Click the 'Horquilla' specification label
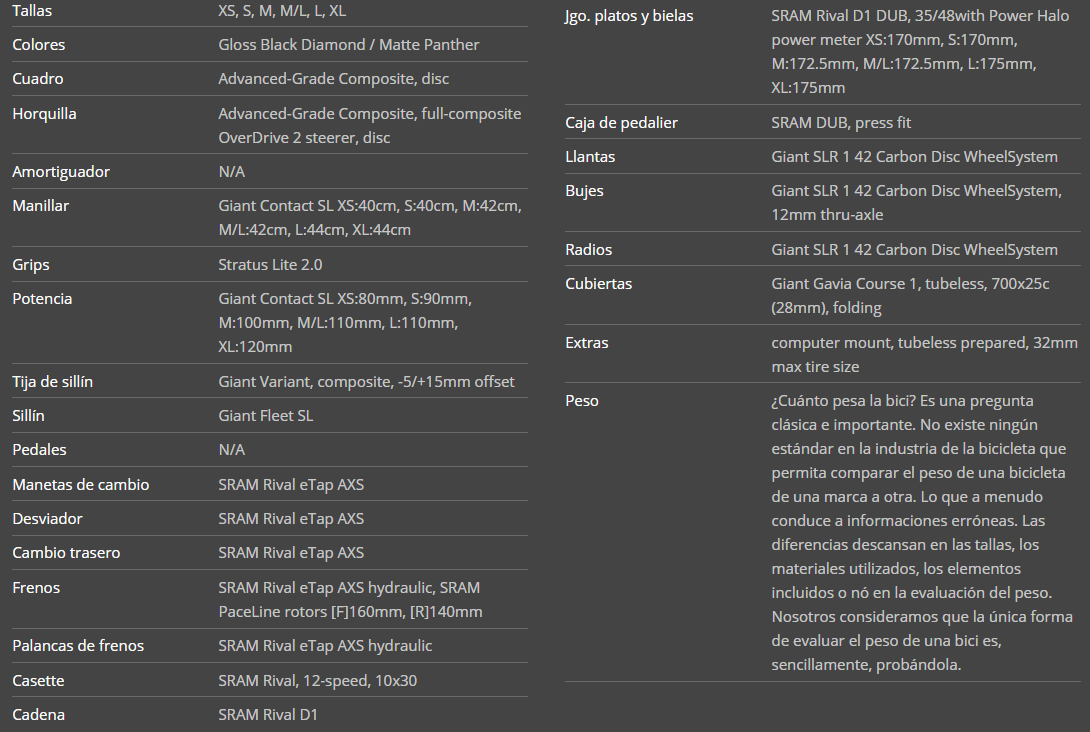This screenshot has height=732, width=1090. (x=44, y=114)
